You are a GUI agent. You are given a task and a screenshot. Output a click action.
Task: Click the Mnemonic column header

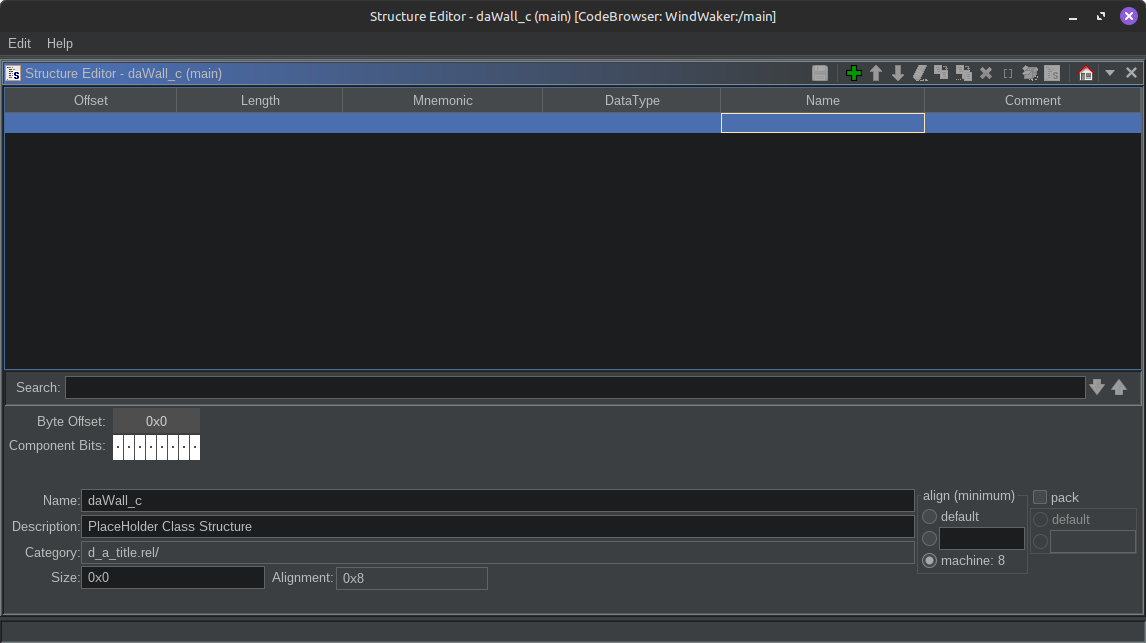[x=442, y=101]
